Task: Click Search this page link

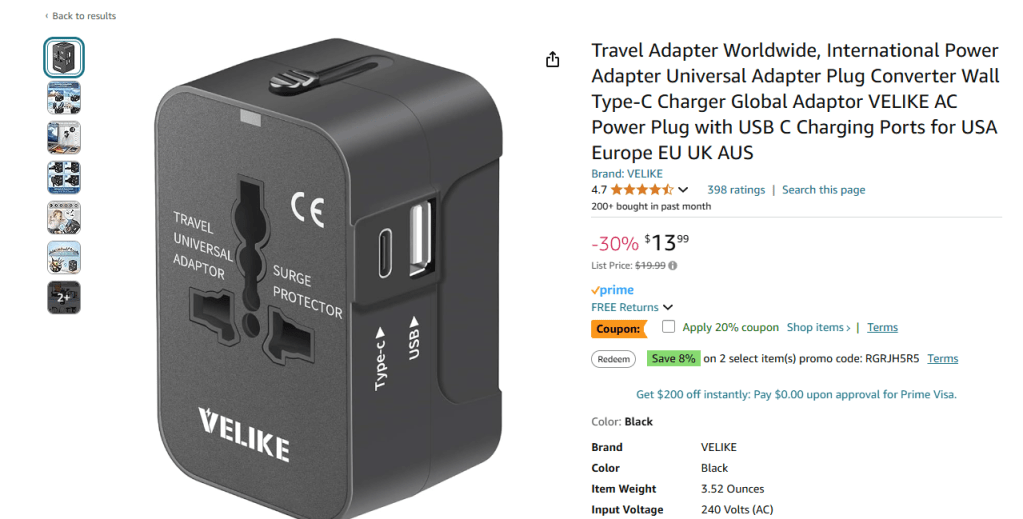Action: pyautogui.click(x=823, y=190)
